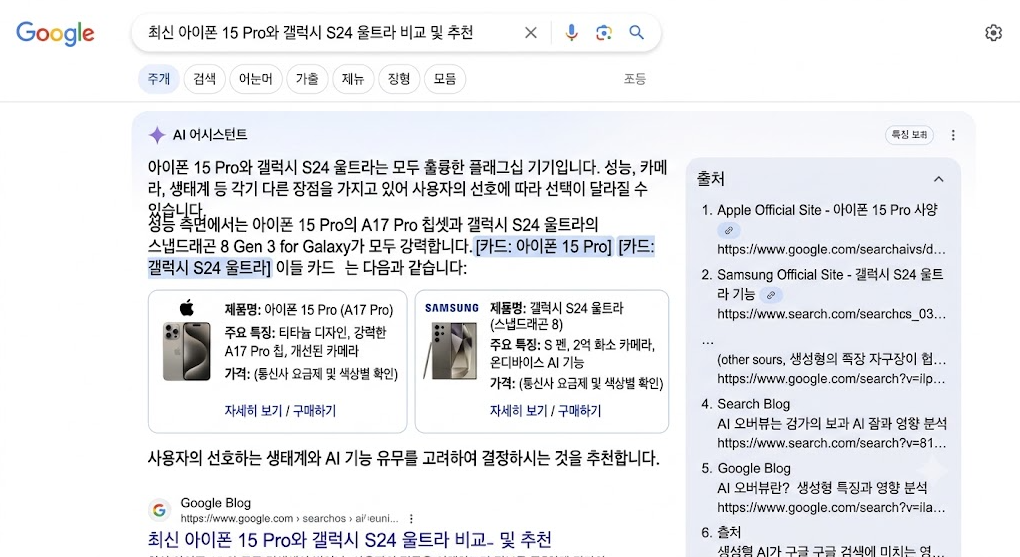This screenshot has height=557, width=1020.
Task: Click the AI 어시스턴트 sparkle icon
Action: pos(157,135)
